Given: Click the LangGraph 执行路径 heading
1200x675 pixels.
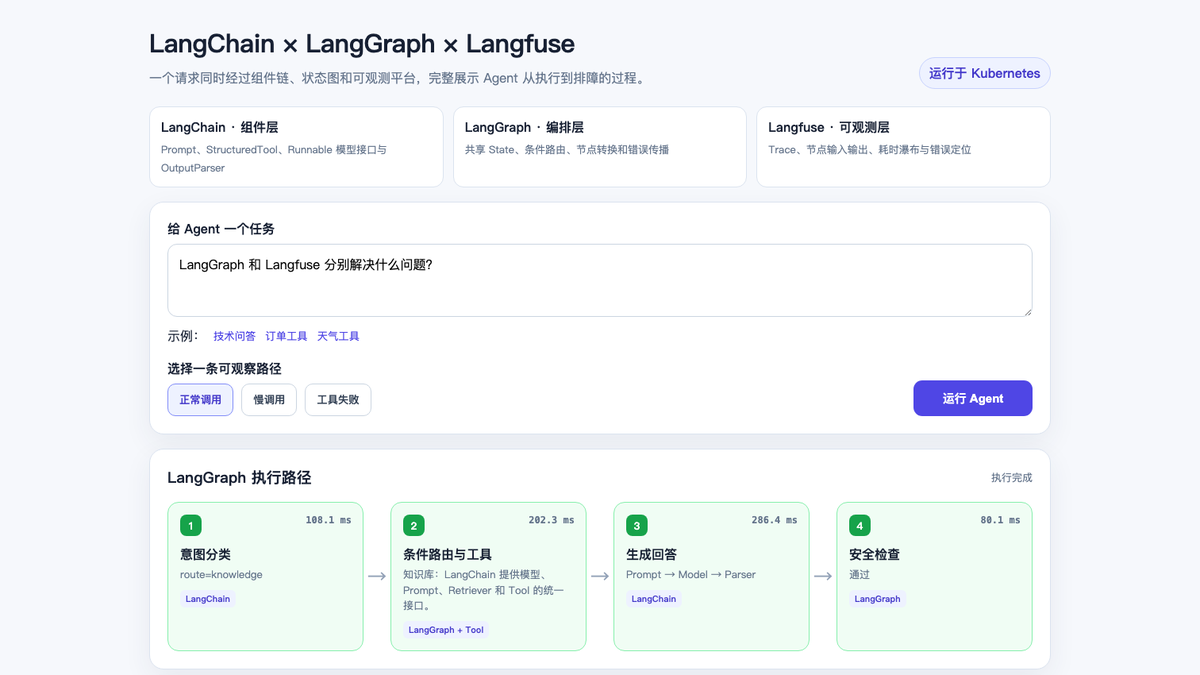Looking at the screenshot, I should tap(239, 478).
